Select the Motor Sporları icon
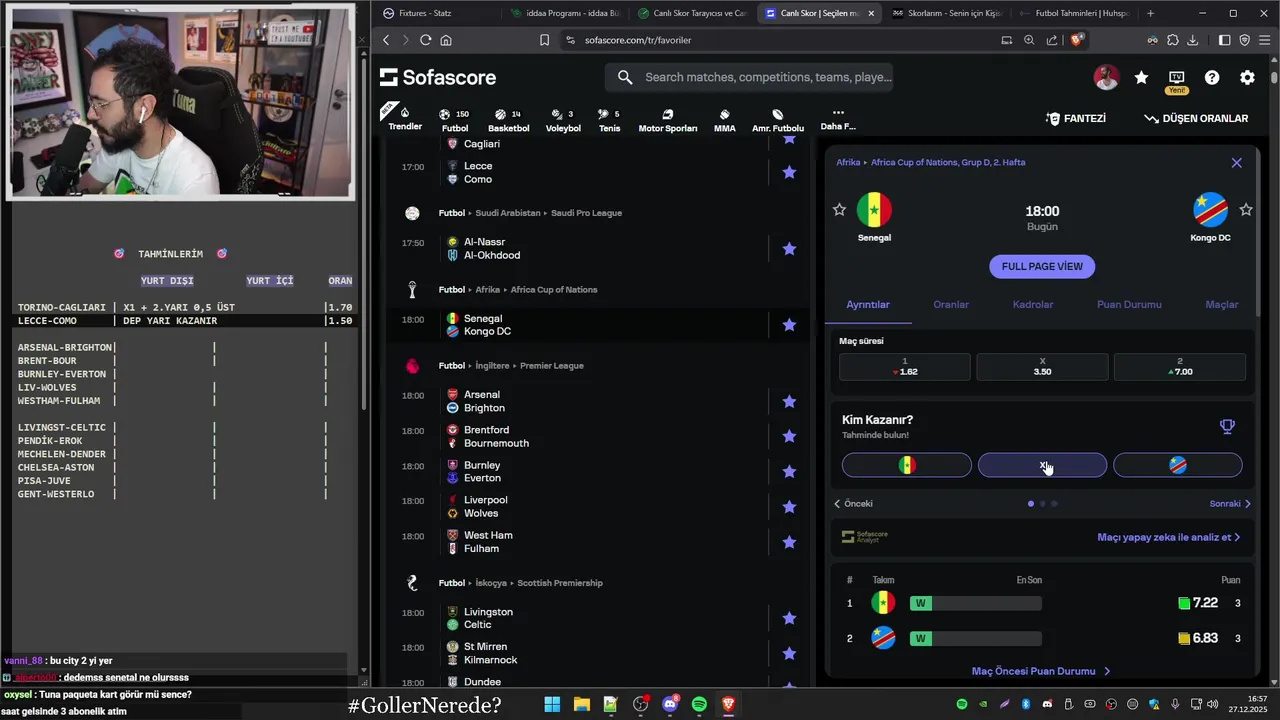 pyautogui.click(x=667, y=120)
